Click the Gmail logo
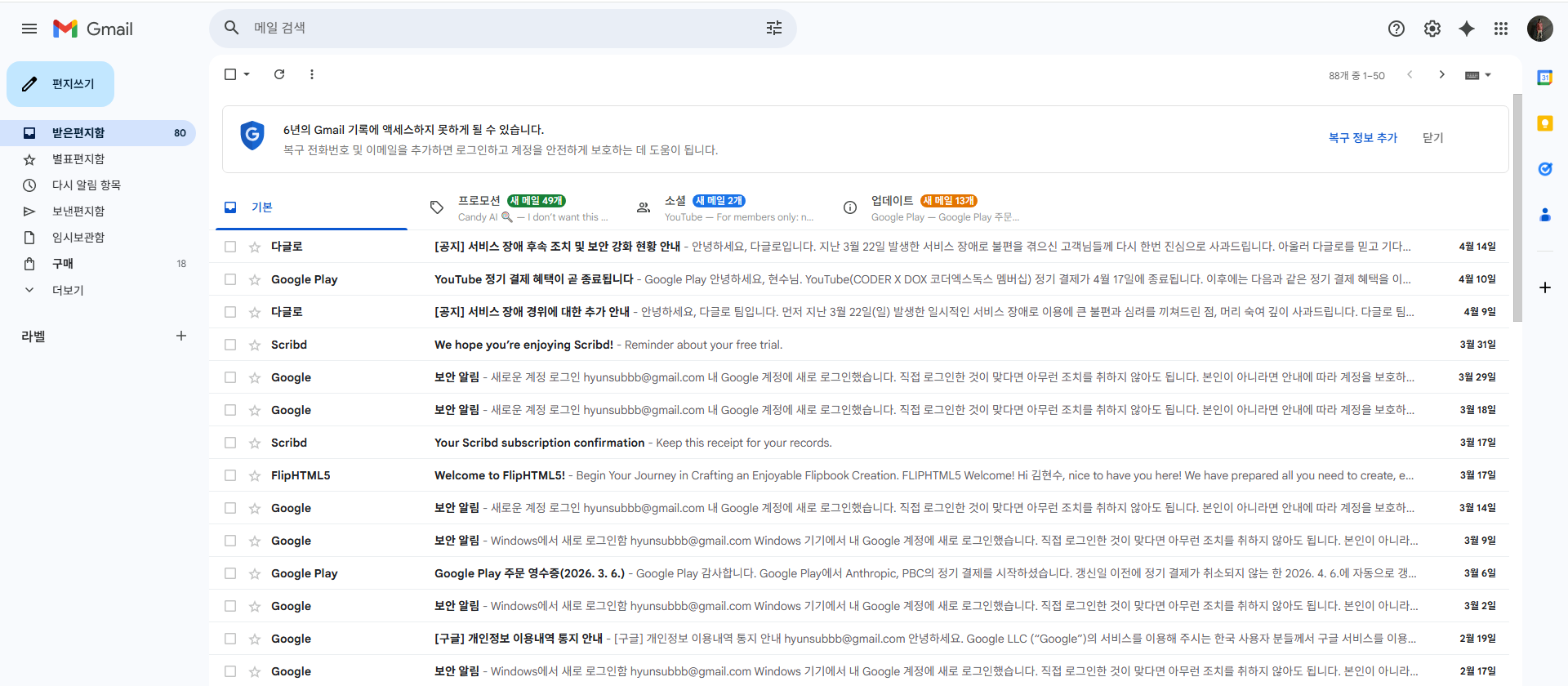 pos(93,29)
